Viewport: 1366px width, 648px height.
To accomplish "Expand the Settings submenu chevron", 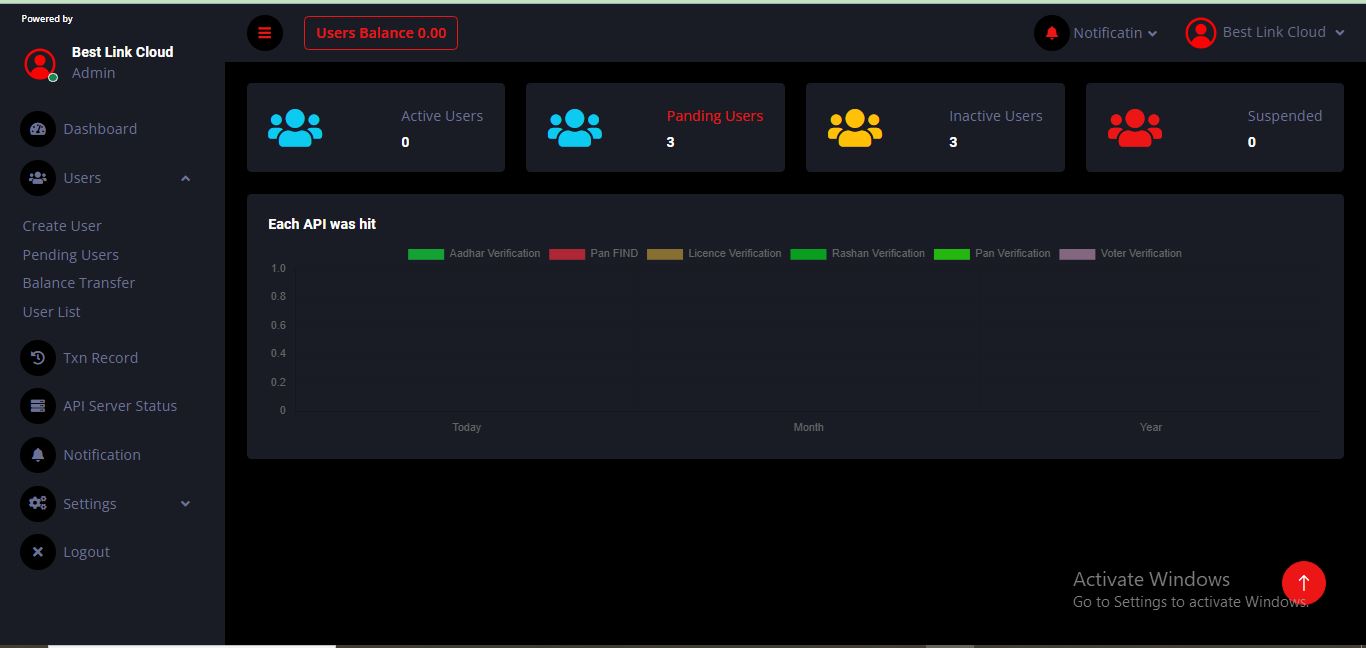I will pos(185,504).
